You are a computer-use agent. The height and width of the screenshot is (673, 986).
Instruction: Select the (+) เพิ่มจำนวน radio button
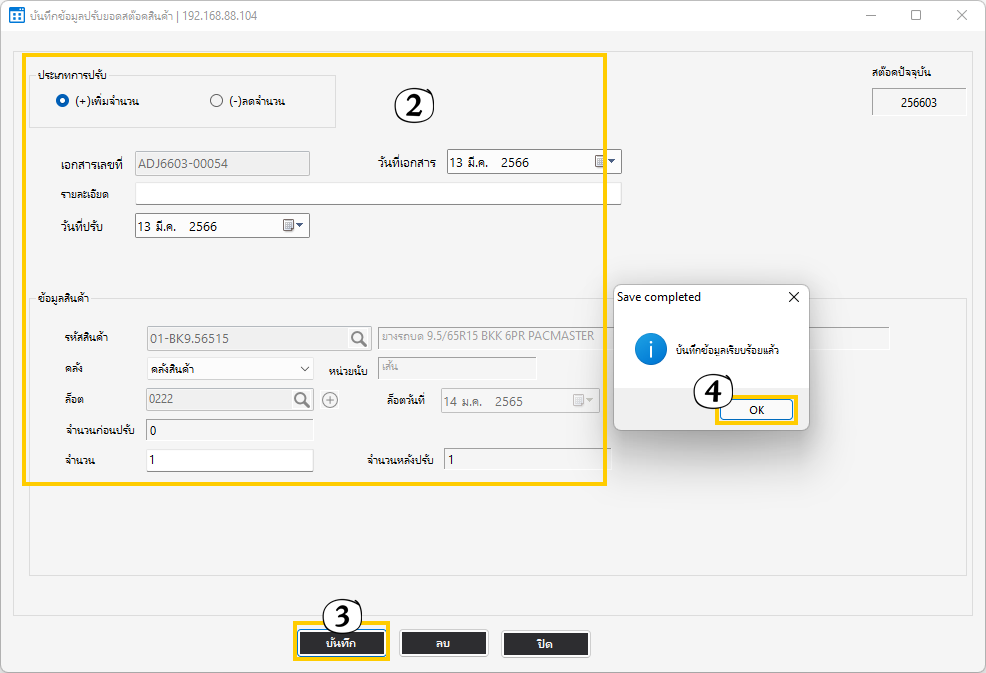(63, 100)
